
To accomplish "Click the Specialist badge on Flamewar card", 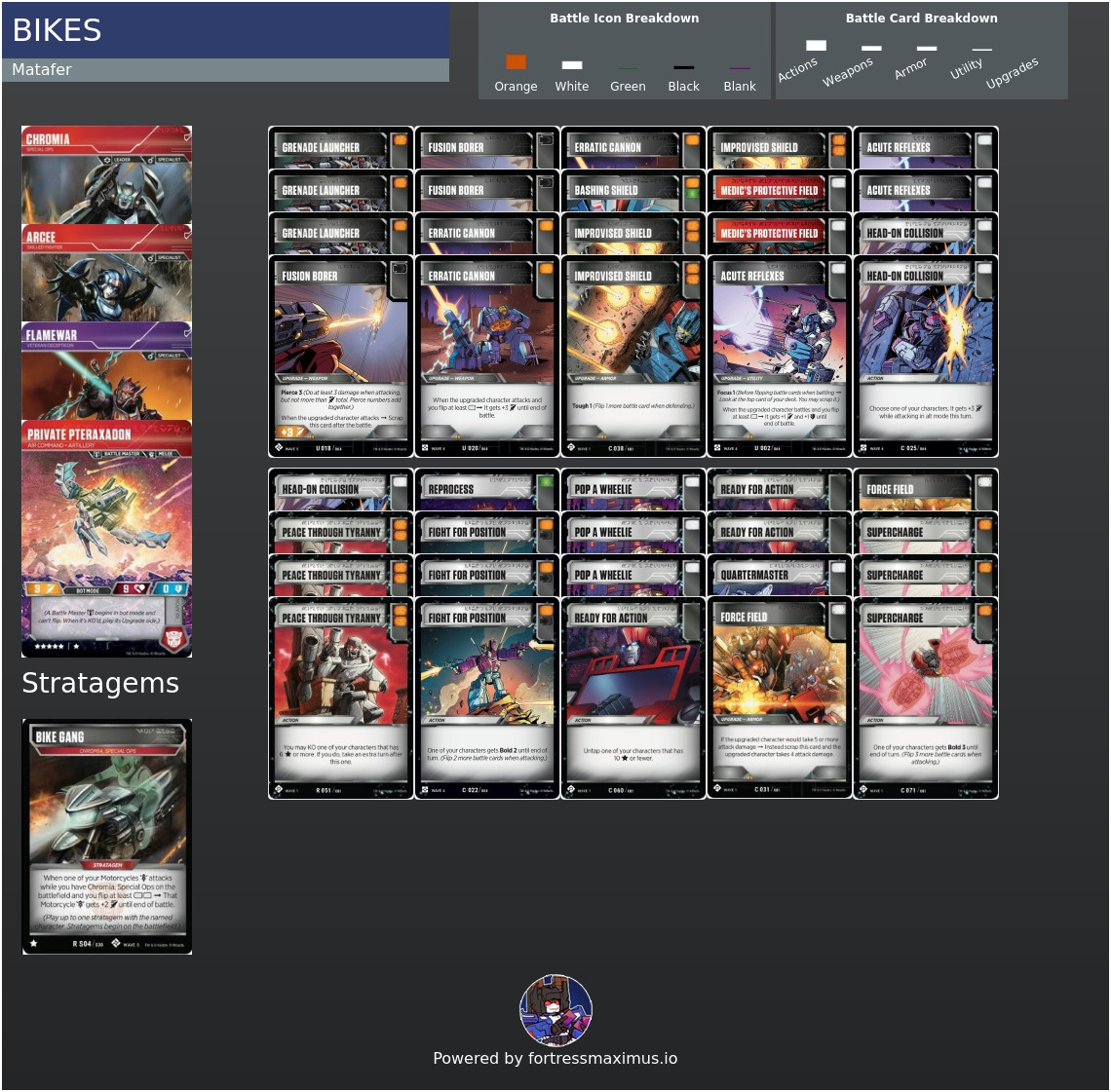I will (x=166, y=356).
